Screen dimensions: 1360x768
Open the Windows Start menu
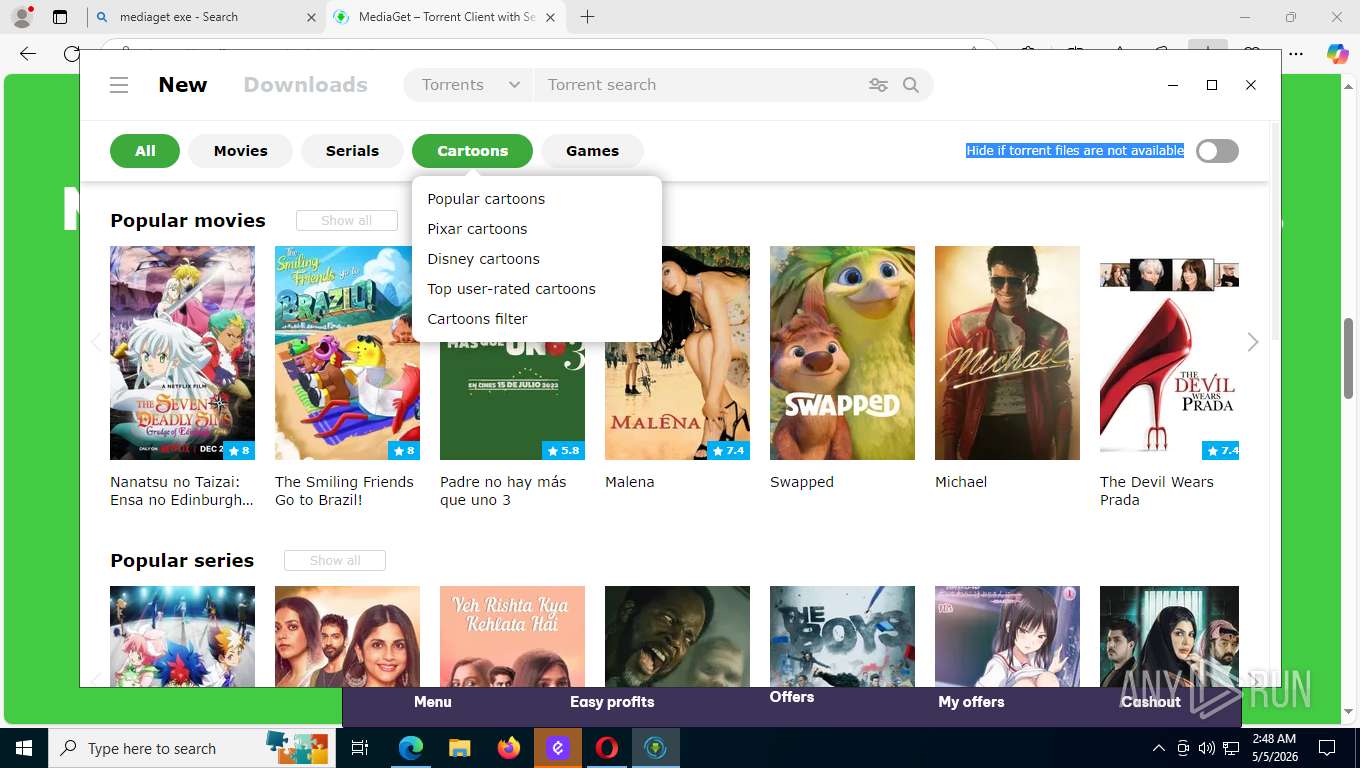tap(23, 748)
